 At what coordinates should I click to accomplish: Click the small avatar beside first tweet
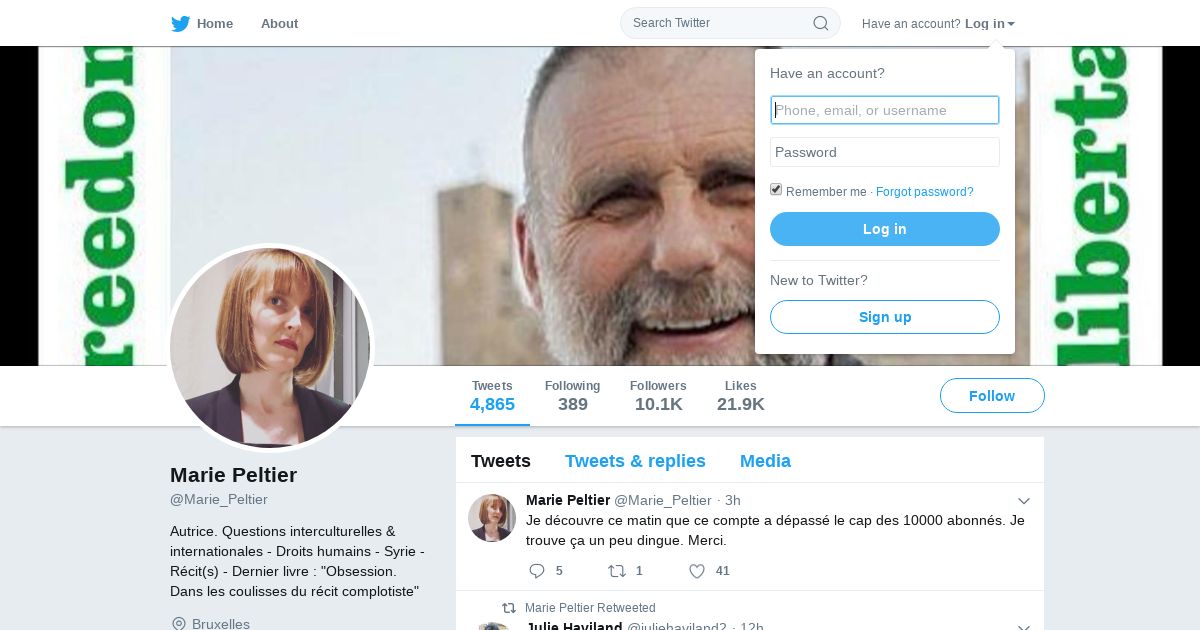click(492, 518)
